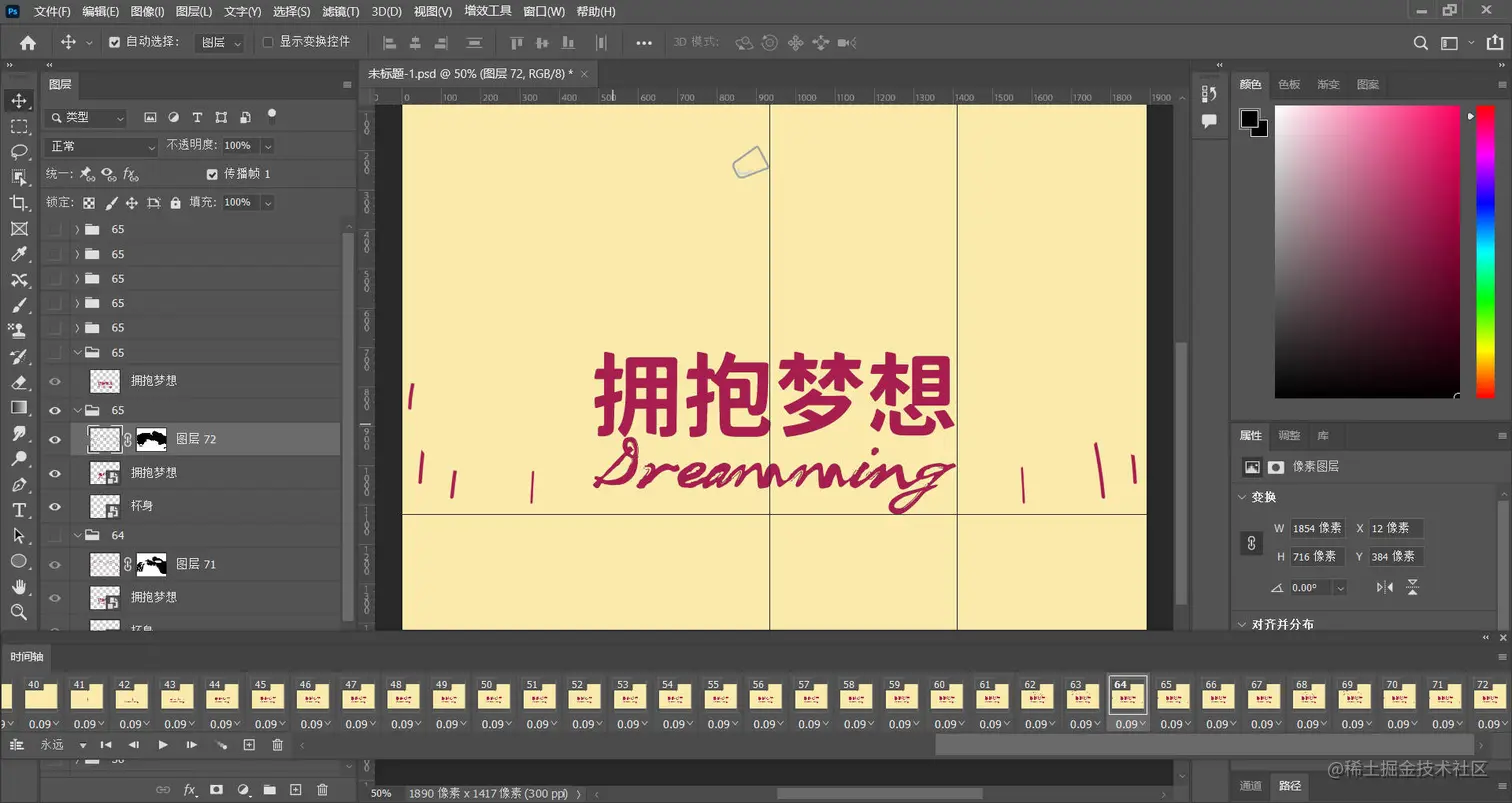
Task: Select the Eyedropper tool
Action: click(x=19, y=254)
